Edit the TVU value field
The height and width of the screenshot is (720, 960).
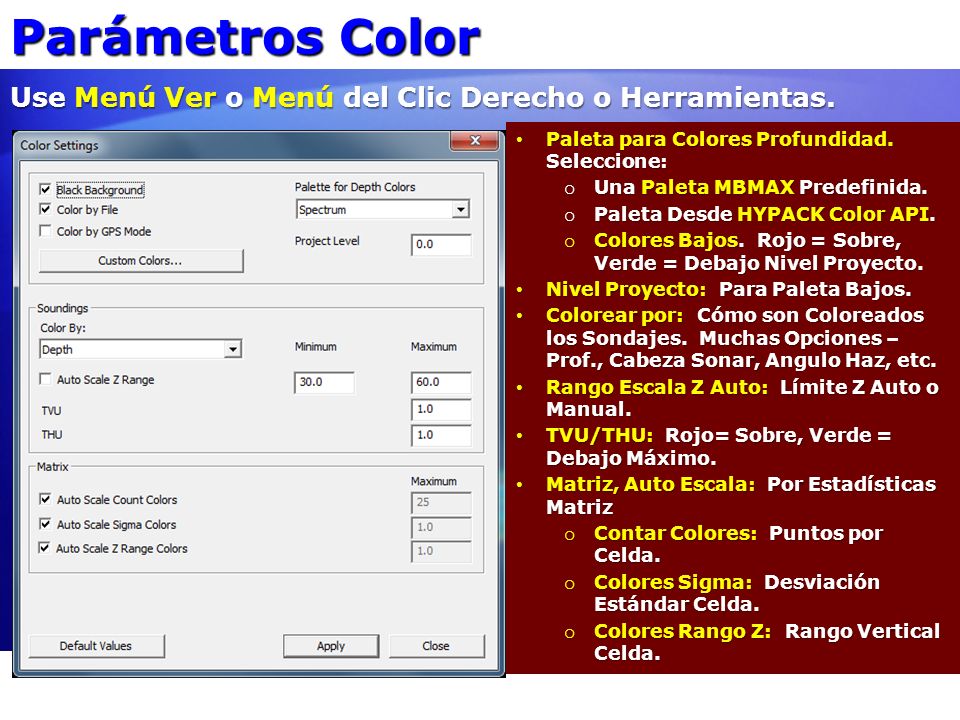pos(441,409)
